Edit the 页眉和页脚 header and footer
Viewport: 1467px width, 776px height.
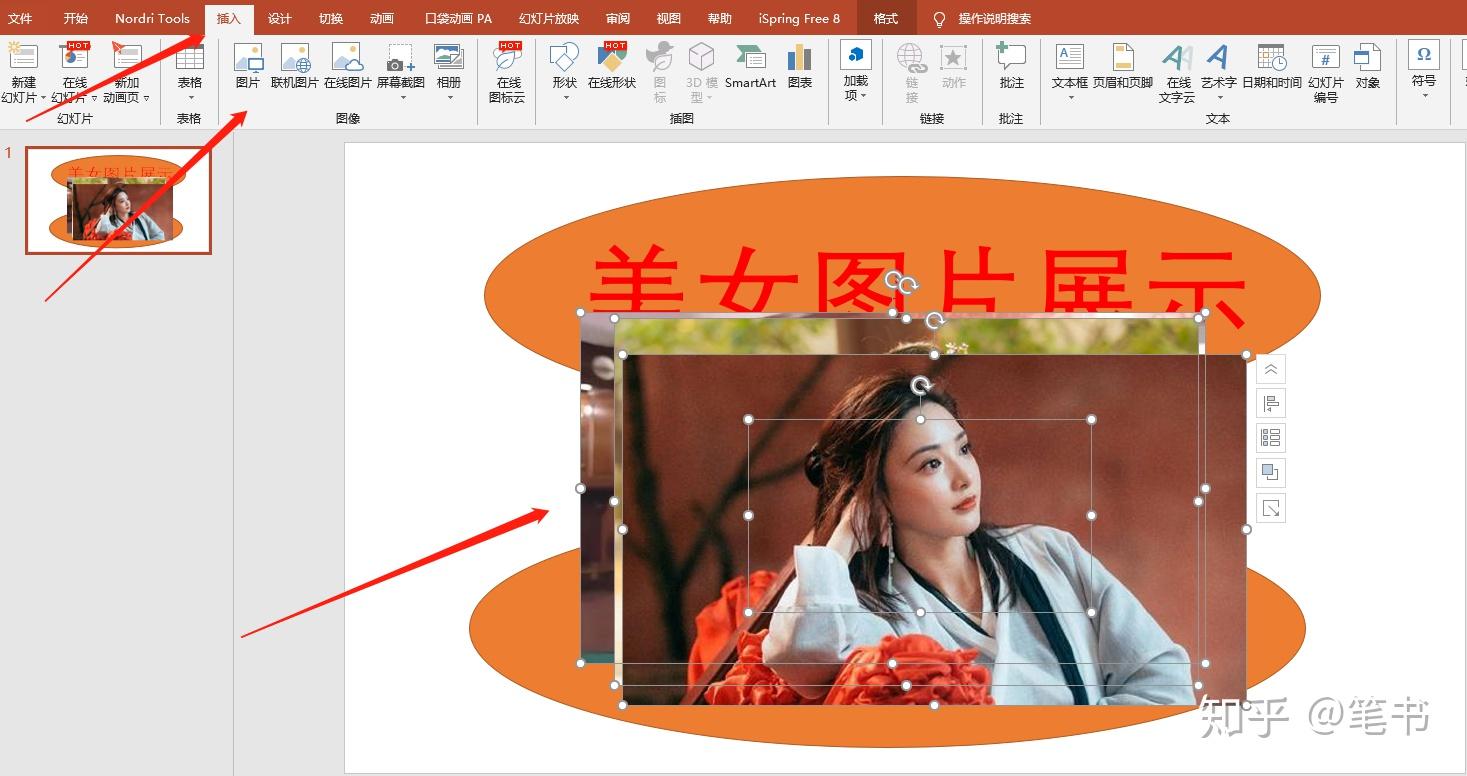click(x=1121, y=70)
